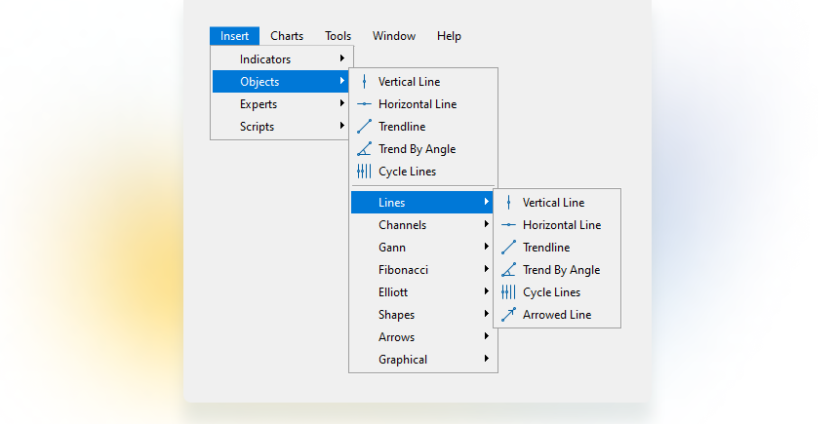Select Trend By Angle icon in Objects submenu

pos(364,149)
